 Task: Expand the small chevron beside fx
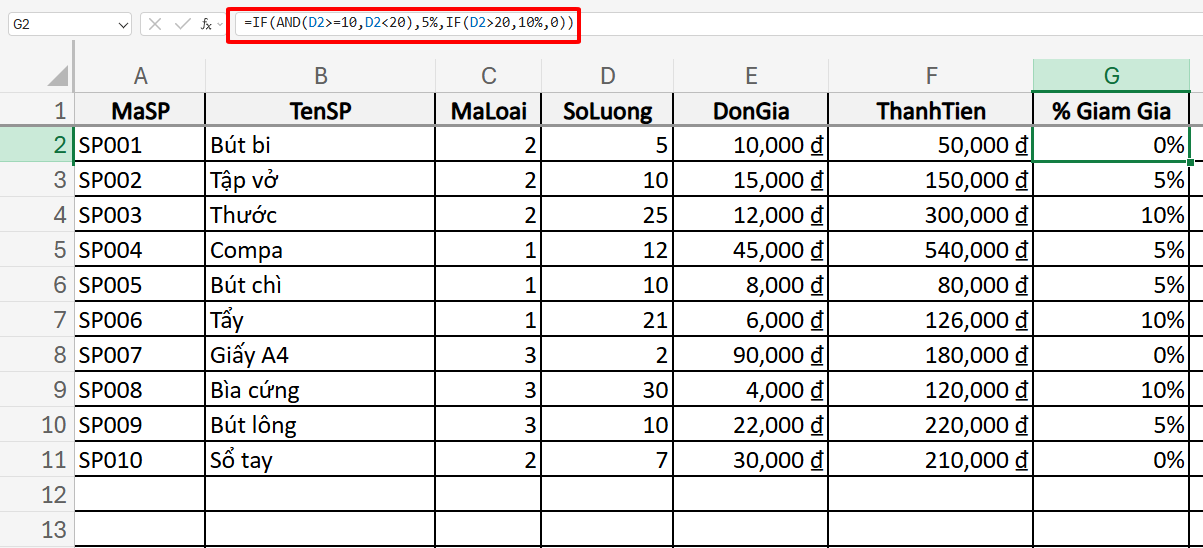pyautogui.click(x=220, y=24)
